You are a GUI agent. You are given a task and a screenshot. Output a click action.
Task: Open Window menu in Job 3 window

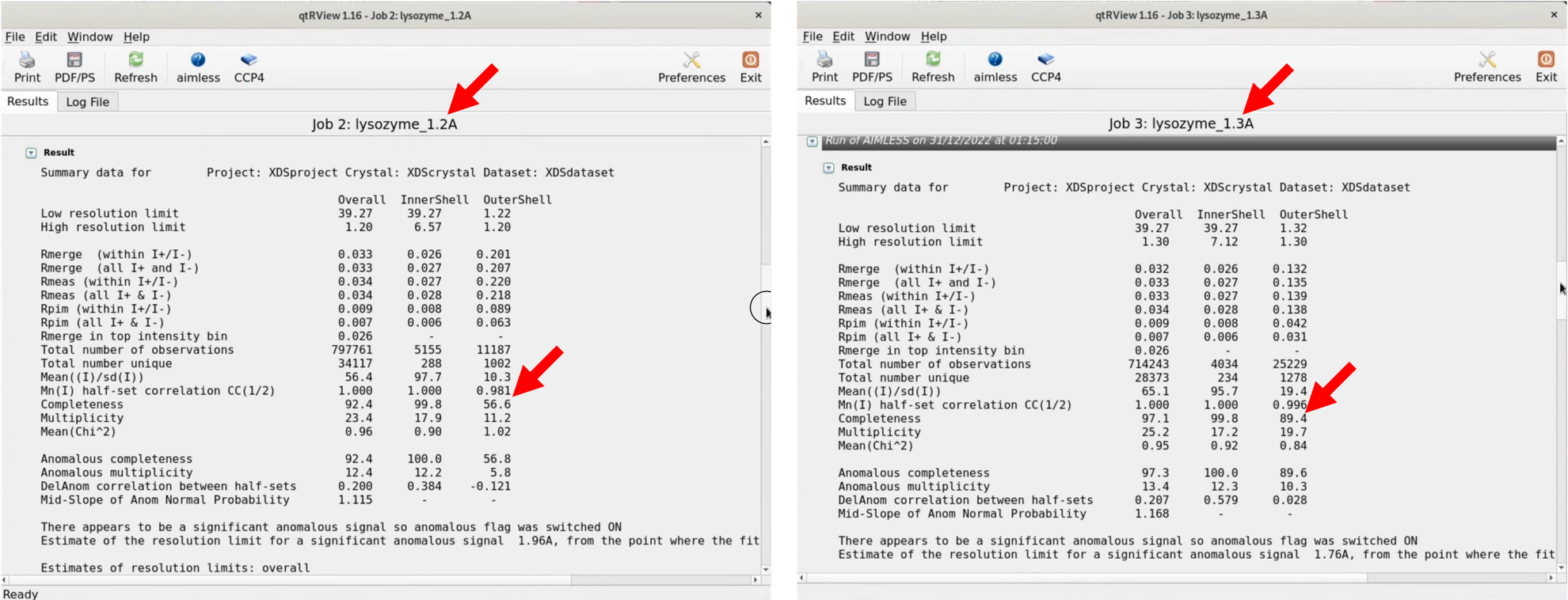point(887,36)
